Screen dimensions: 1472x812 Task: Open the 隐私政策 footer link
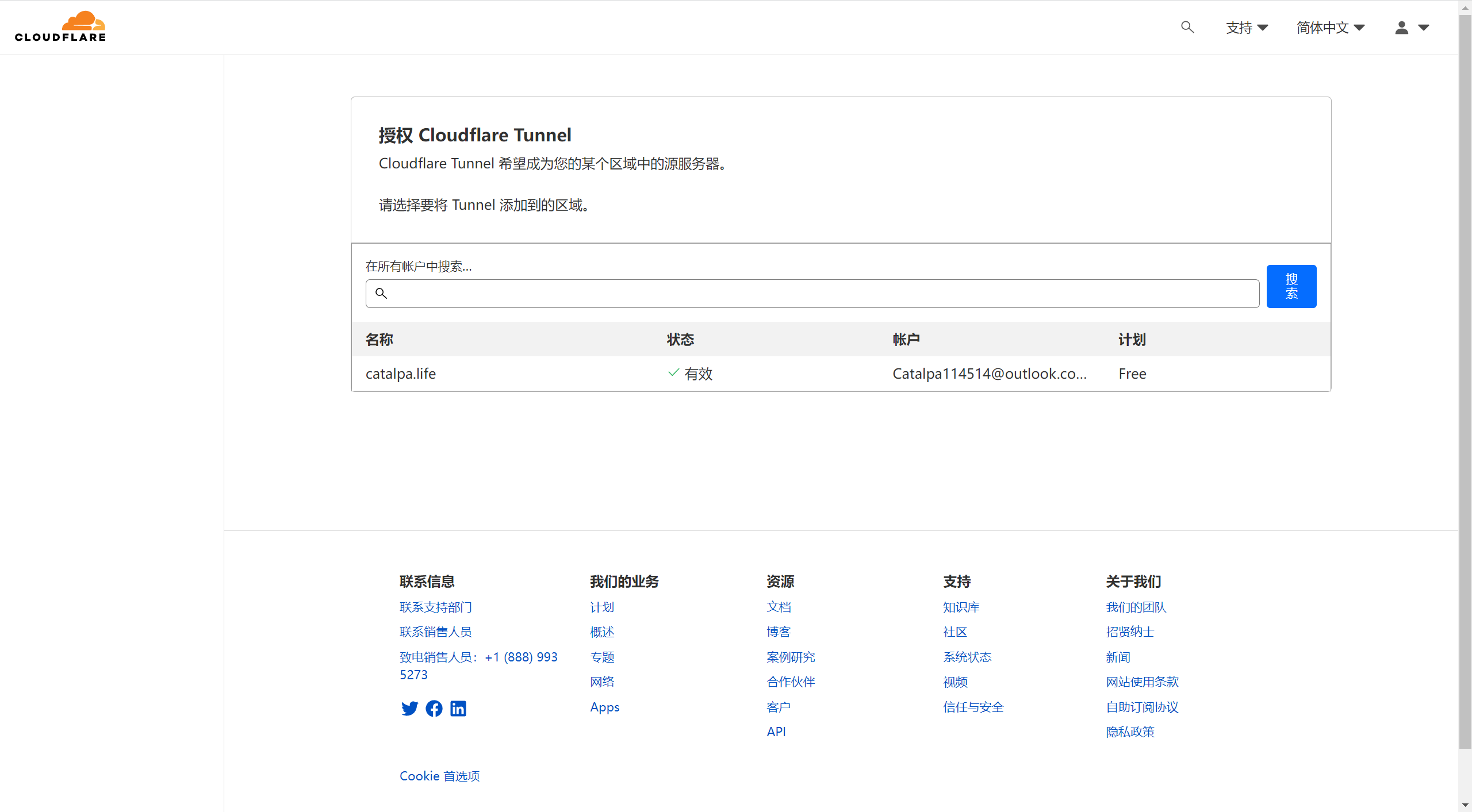pyautogui.click(x=1130, y=732)
